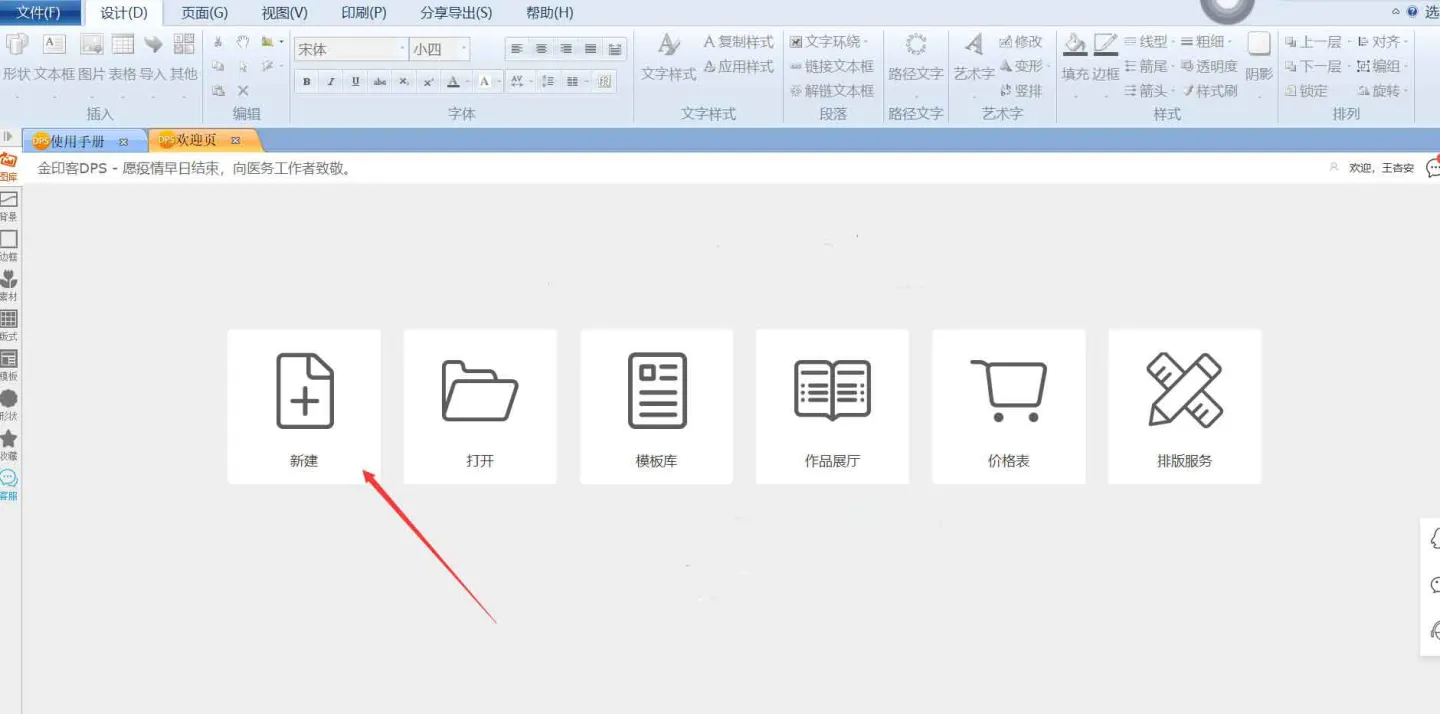Screen dimensions: 1440x714
Task: Open the 文件(F) menu
Action: coord(38,13)
